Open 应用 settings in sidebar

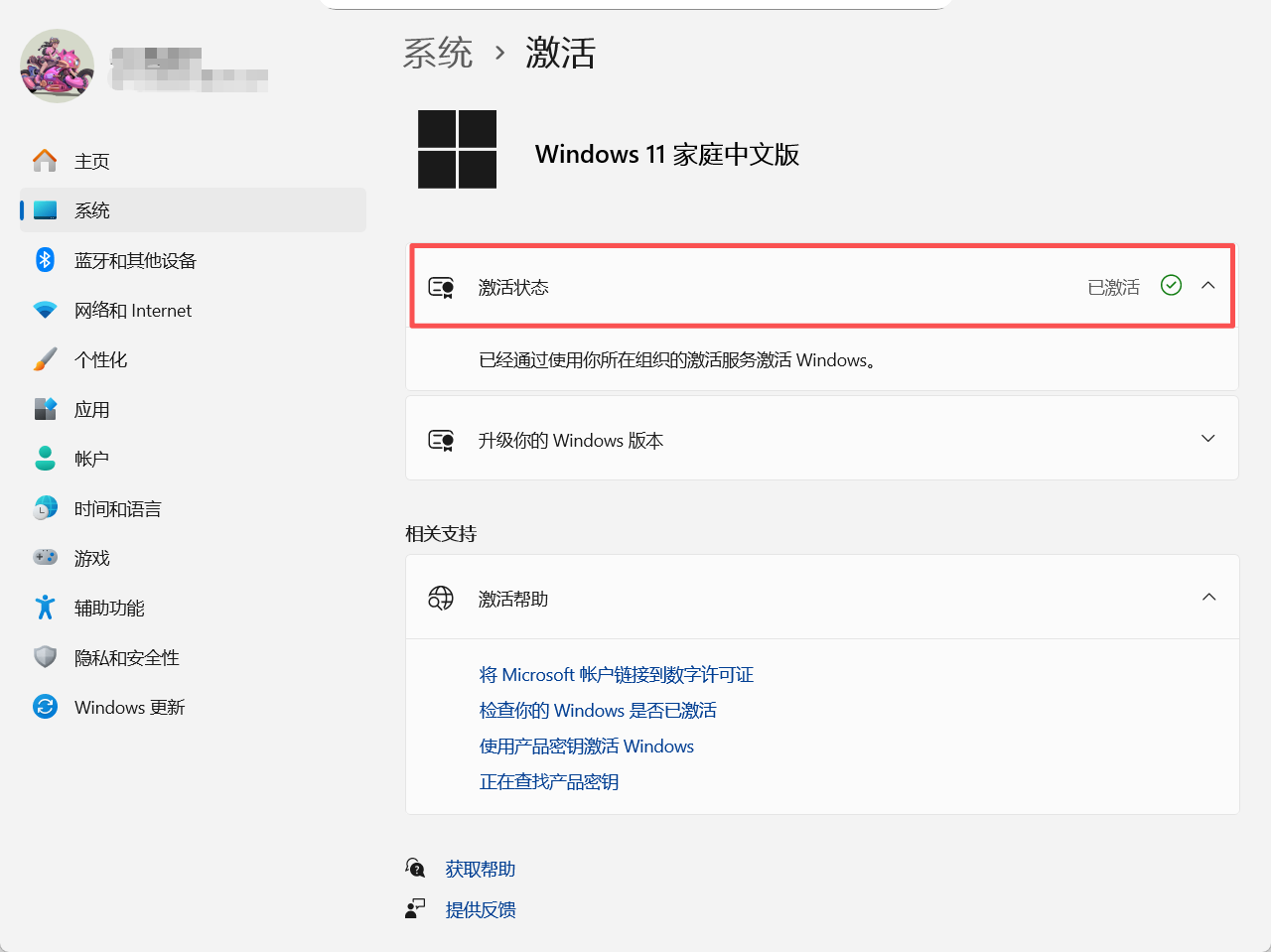(x=92, y=409)
